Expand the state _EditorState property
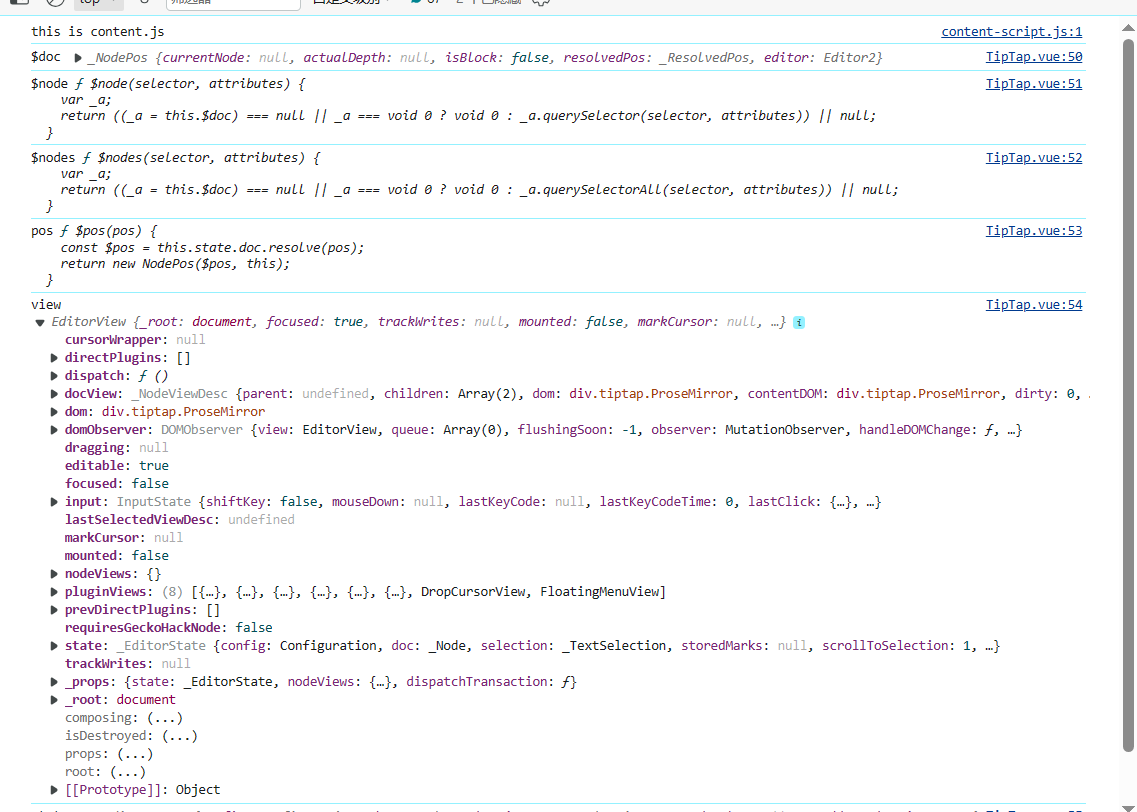Viewport: 1137px width, 812px height. [x=55, y=646]
